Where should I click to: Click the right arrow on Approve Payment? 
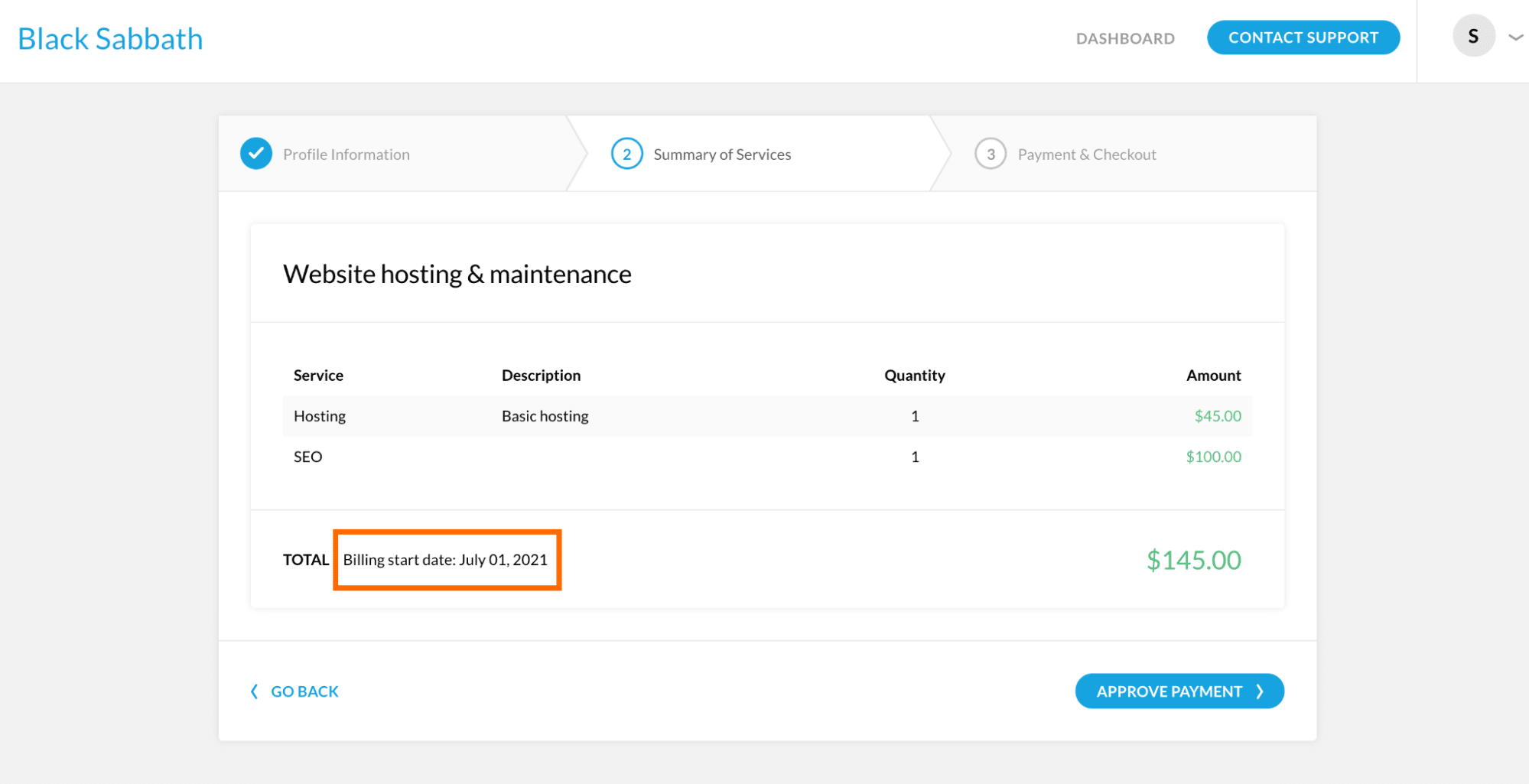[x=1260, y=691]
